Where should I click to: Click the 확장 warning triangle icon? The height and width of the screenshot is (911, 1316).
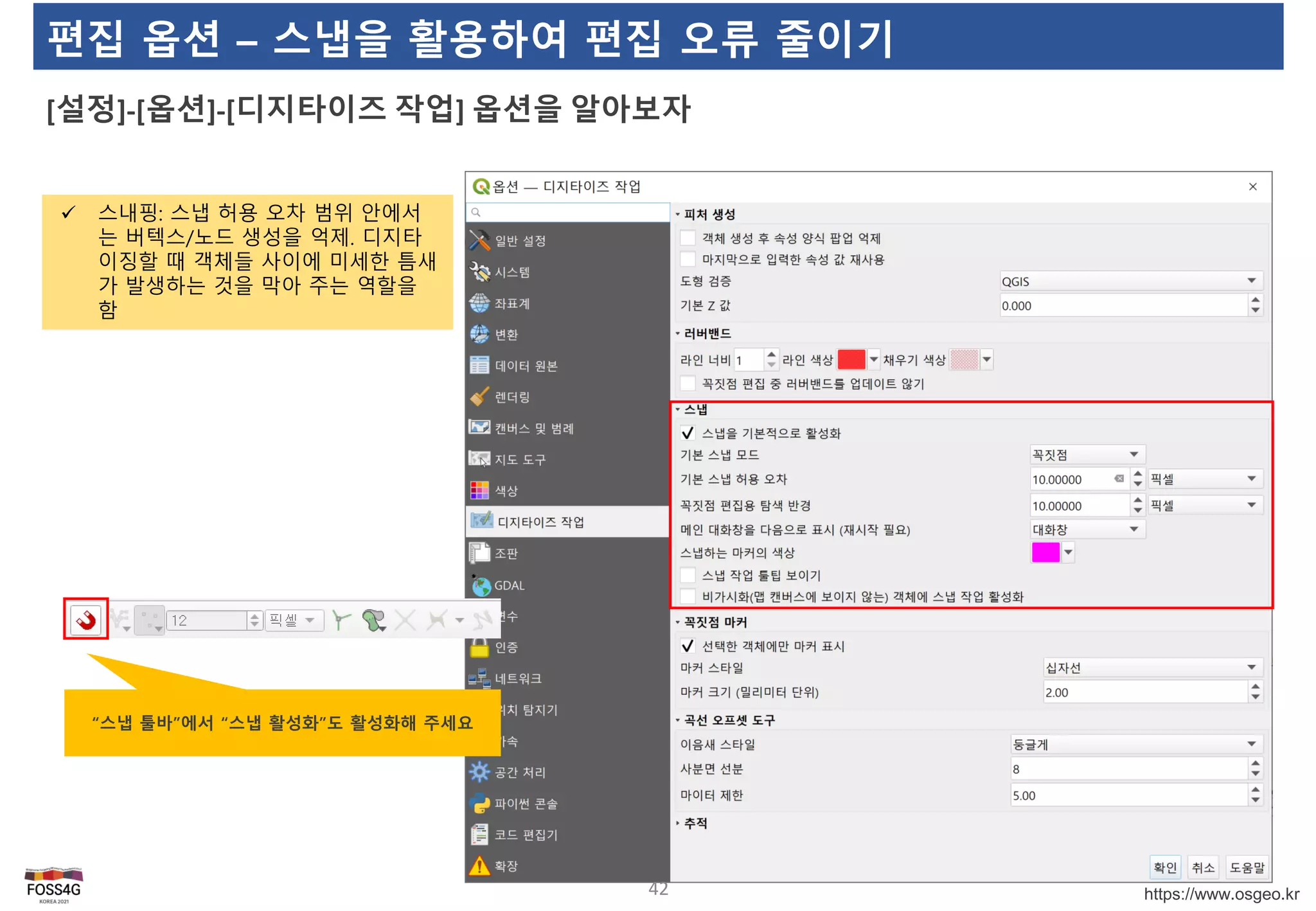click(479, 865)
